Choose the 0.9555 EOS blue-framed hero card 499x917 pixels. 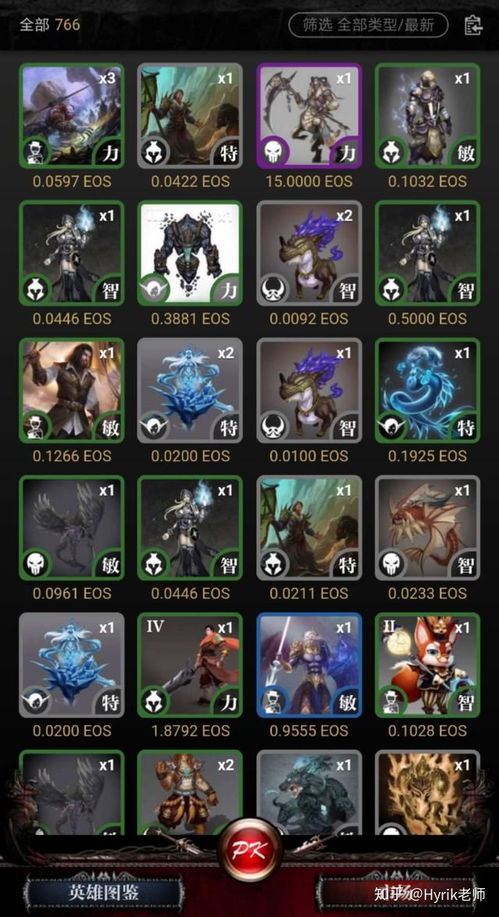pos(309,666)
